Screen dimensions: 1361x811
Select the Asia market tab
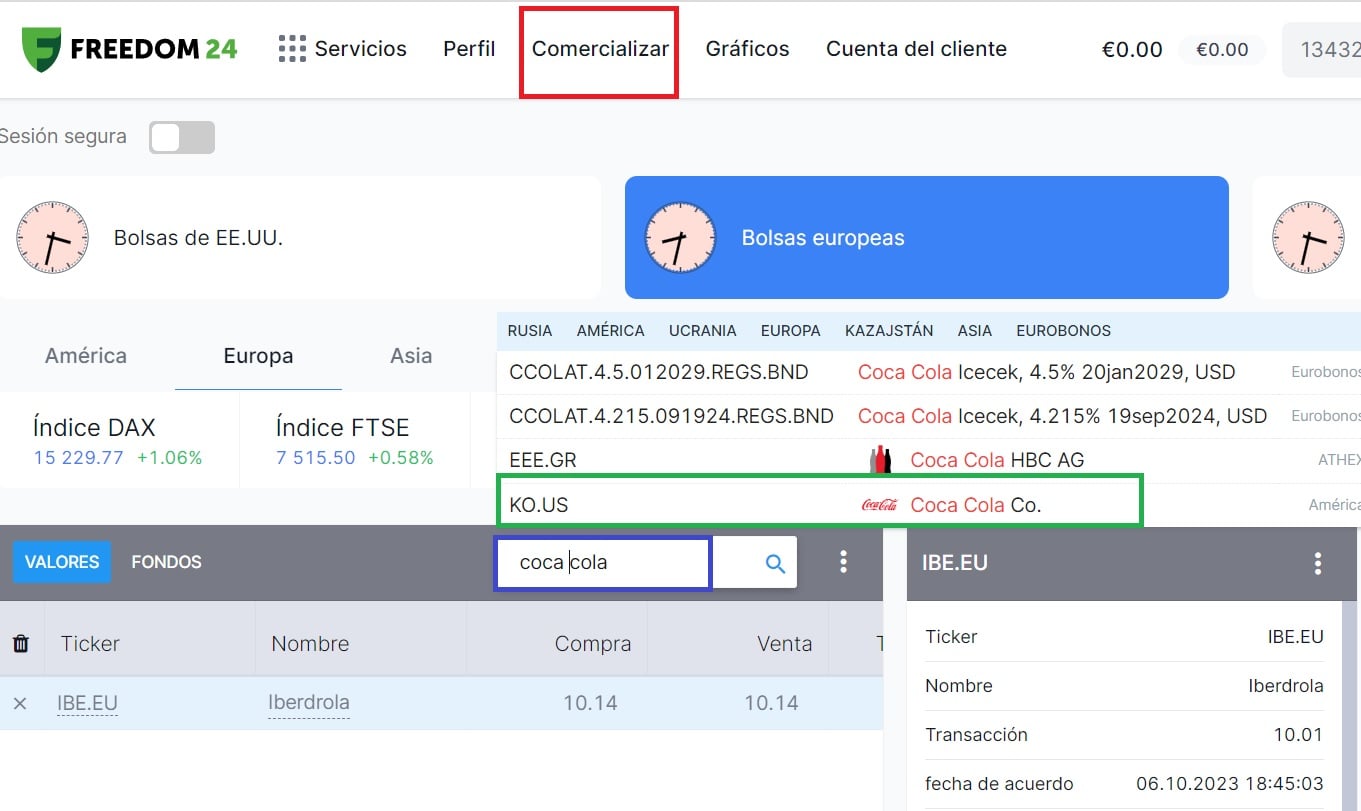(x=411, y=356)
